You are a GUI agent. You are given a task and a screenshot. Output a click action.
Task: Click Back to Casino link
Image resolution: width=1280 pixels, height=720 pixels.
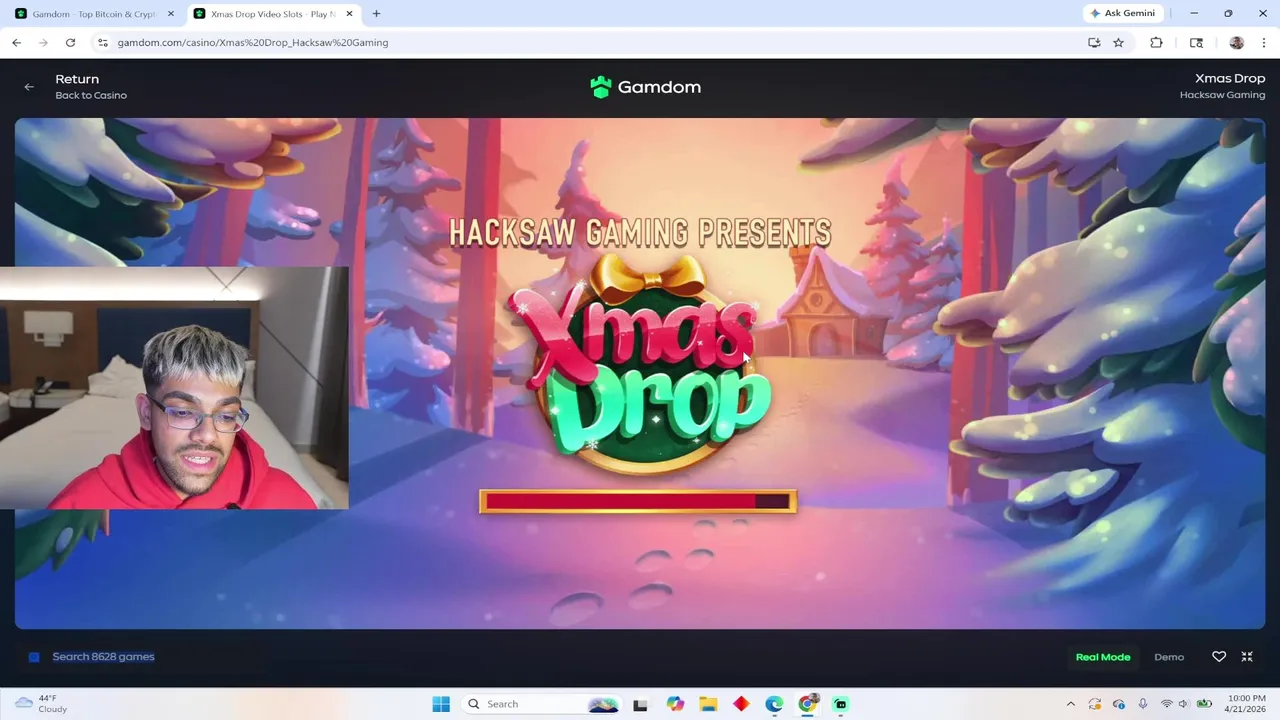91,95
